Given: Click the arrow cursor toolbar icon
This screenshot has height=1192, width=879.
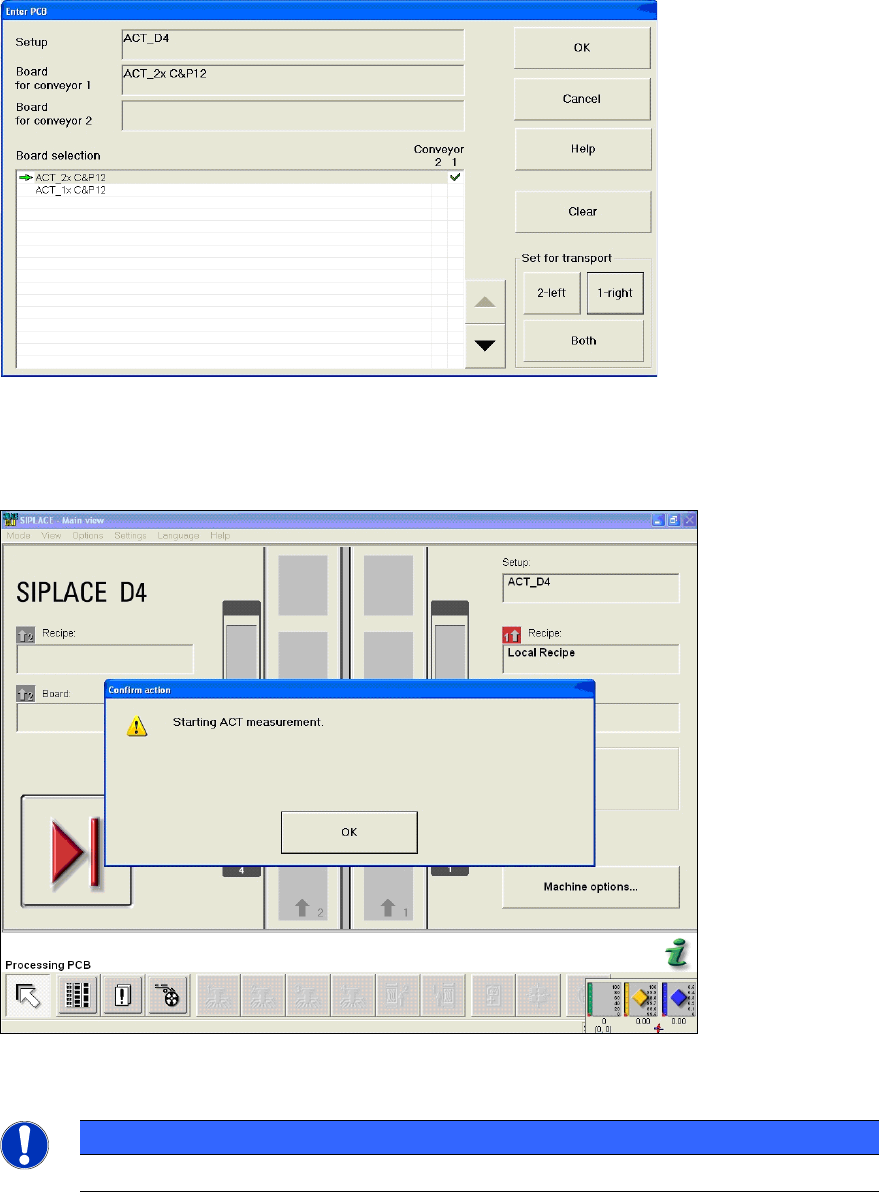Looking at the screenshot, I should [x=28, y=995].
